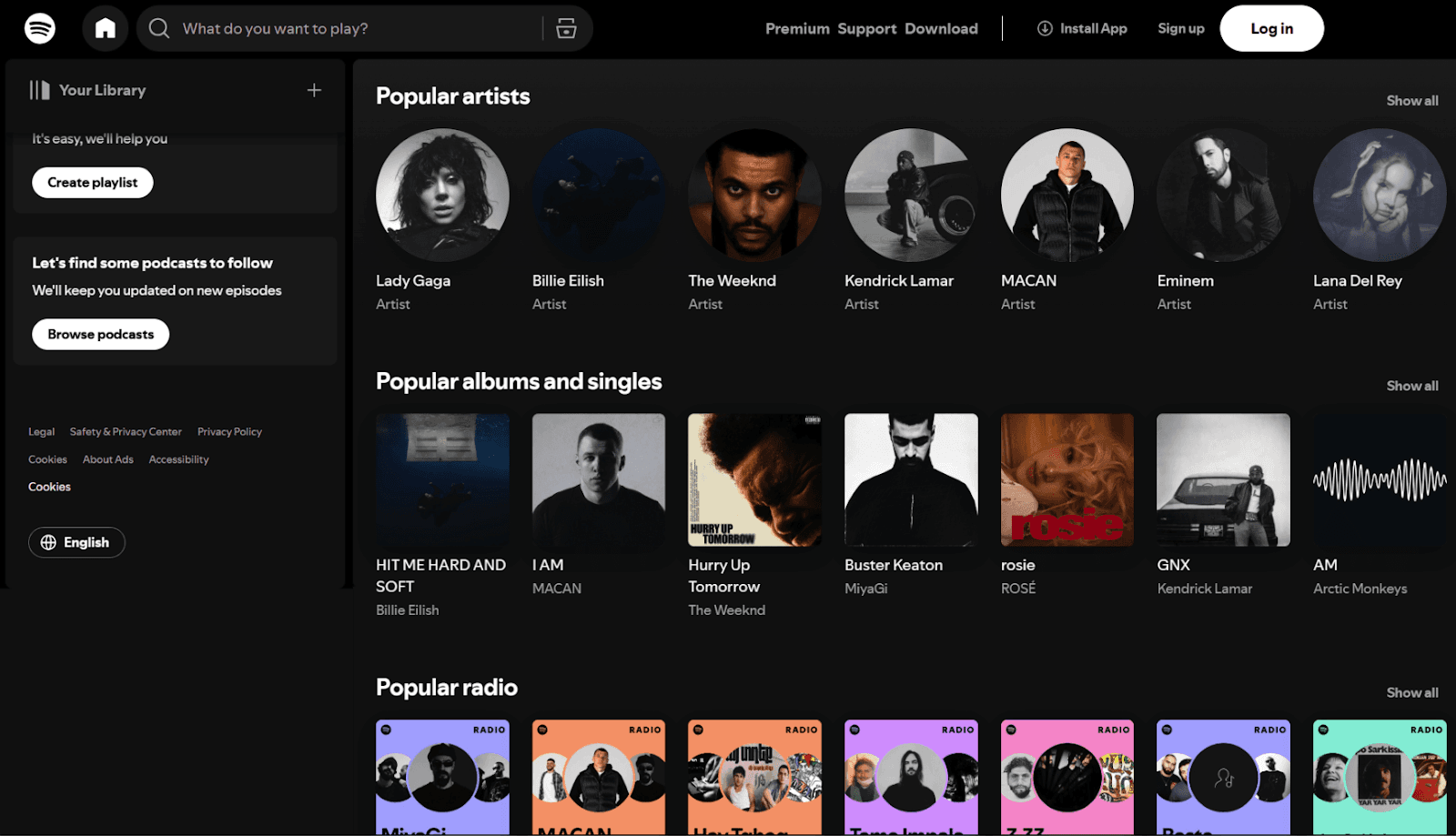Open the Popular radio section heading

coord(447,687)
